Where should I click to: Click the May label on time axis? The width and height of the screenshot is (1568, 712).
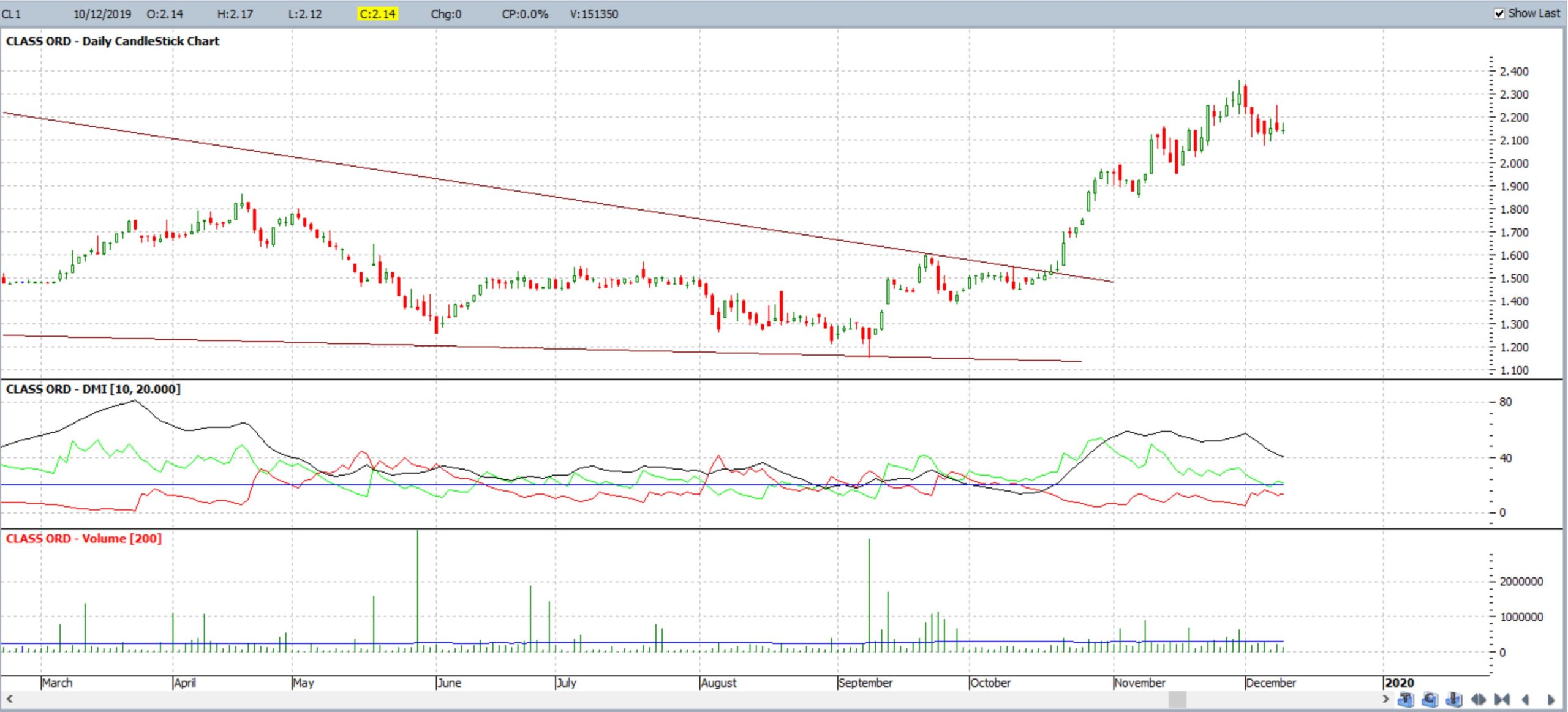303,682
